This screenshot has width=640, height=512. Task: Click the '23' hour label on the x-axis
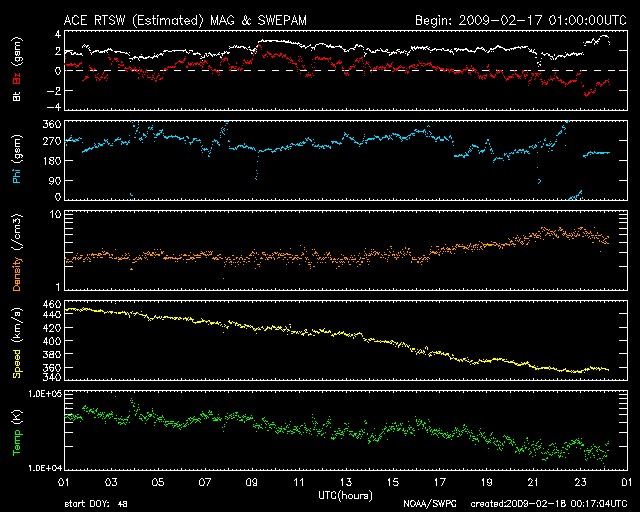click(580, 482)
